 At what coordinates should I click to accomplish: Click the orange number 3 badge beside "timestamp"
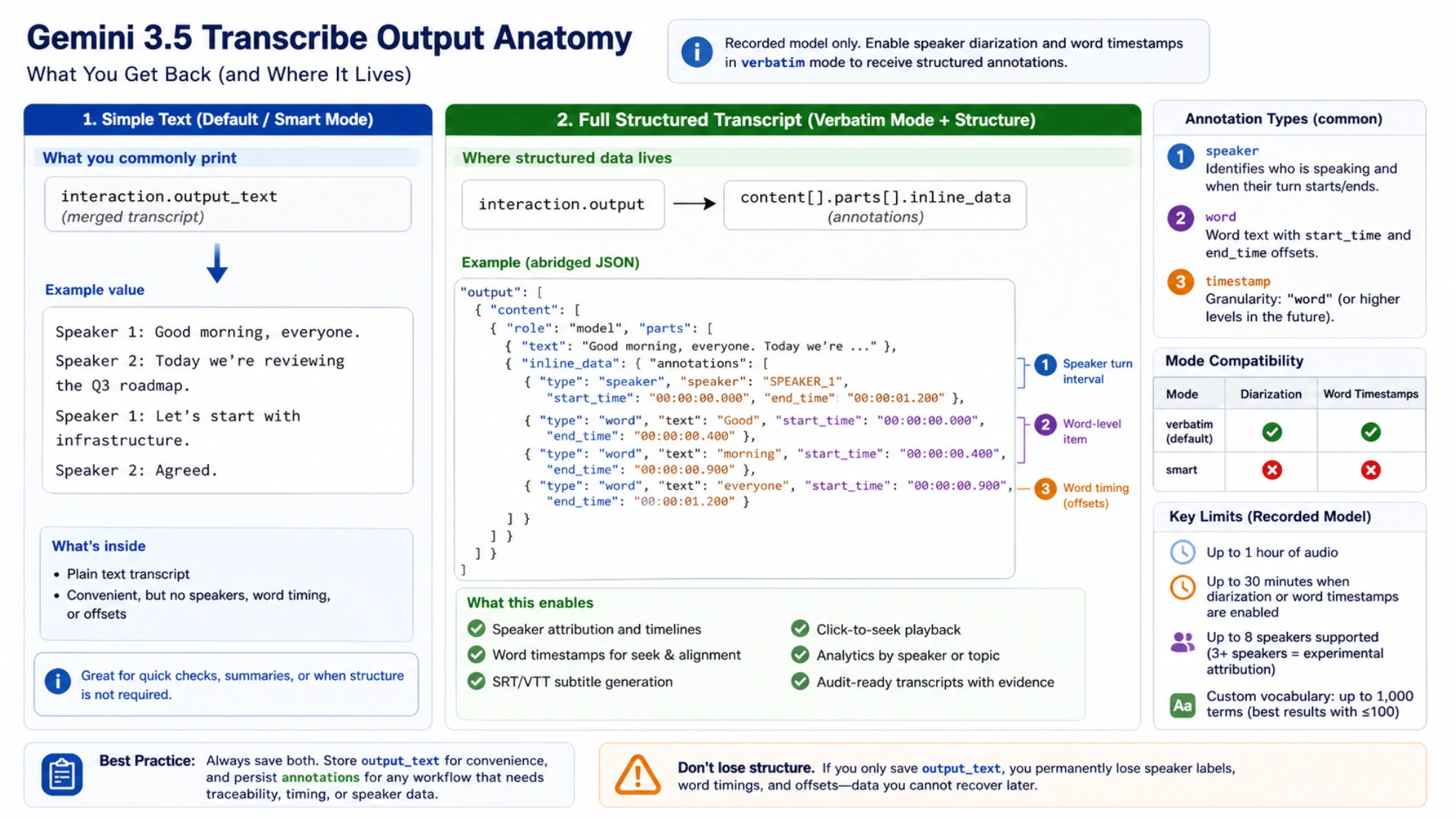(1180, 282)
